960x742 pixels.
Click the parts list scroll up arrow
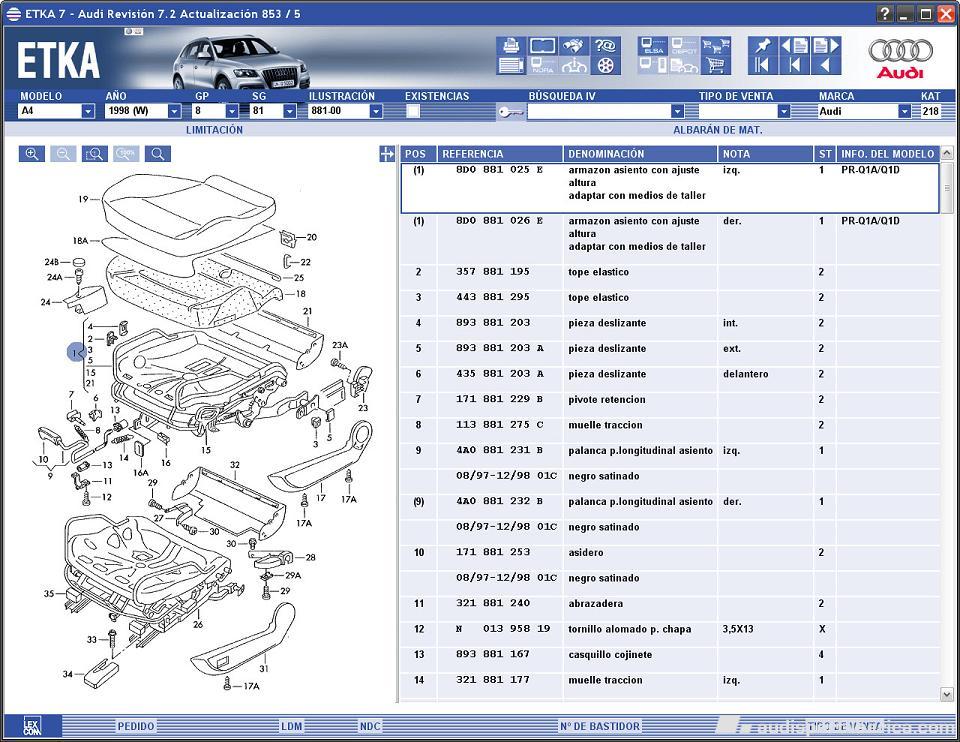(947, 153)
